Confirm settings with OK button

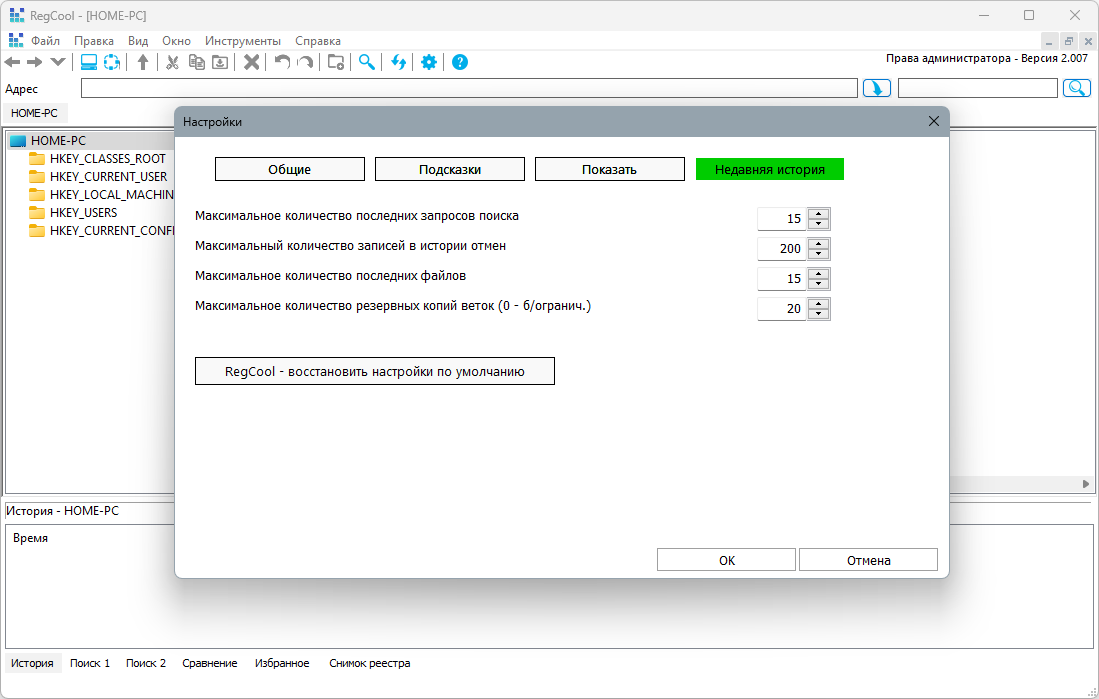pyautogui.click(x=726, y=559)
